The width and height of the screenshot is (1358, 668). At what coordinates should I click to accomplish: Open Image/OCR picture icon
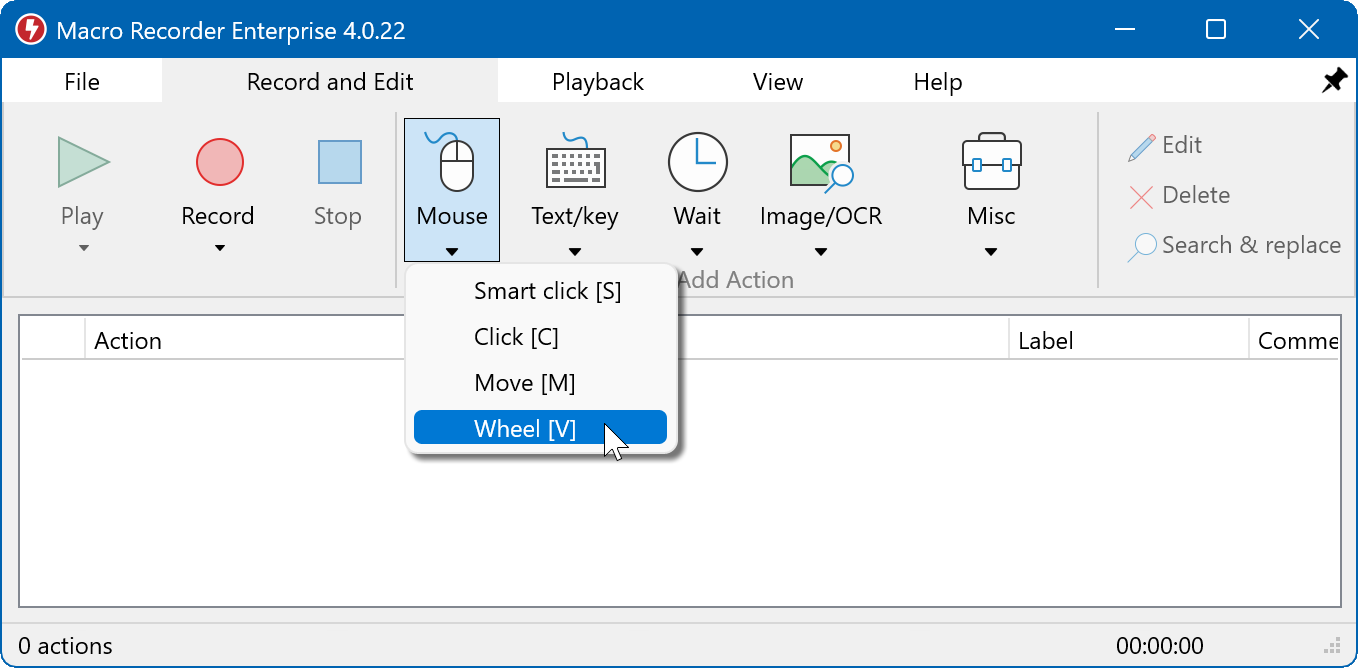pyautogui.click(x=820, y=162)
